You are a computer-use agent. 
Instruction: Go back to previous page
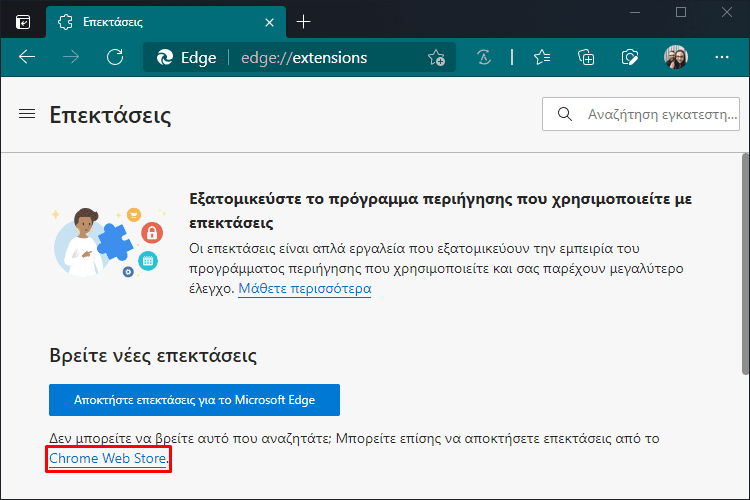click(x=27, y=57)
